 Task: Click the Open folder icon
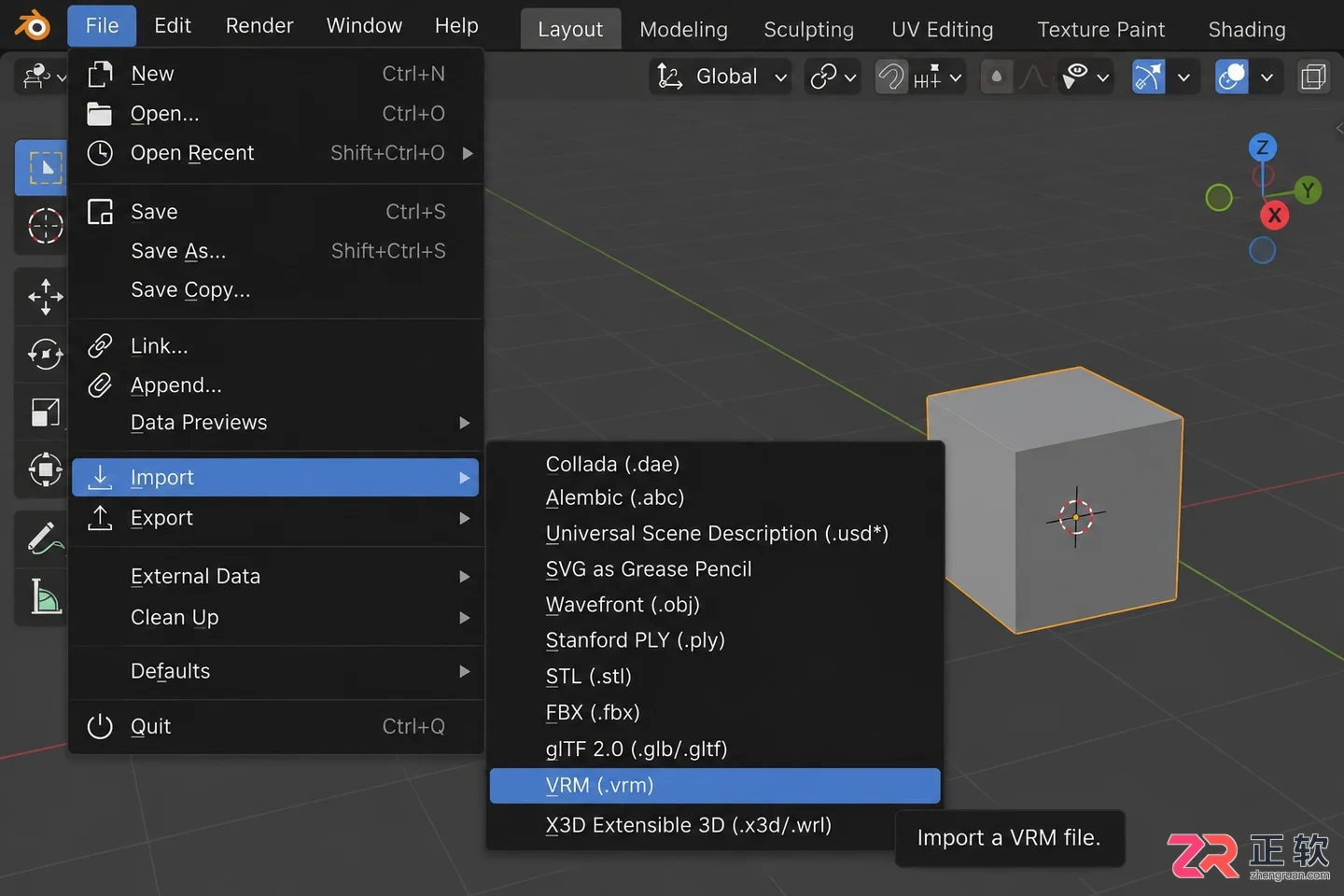pyautogui.click(x=99, y=114)
